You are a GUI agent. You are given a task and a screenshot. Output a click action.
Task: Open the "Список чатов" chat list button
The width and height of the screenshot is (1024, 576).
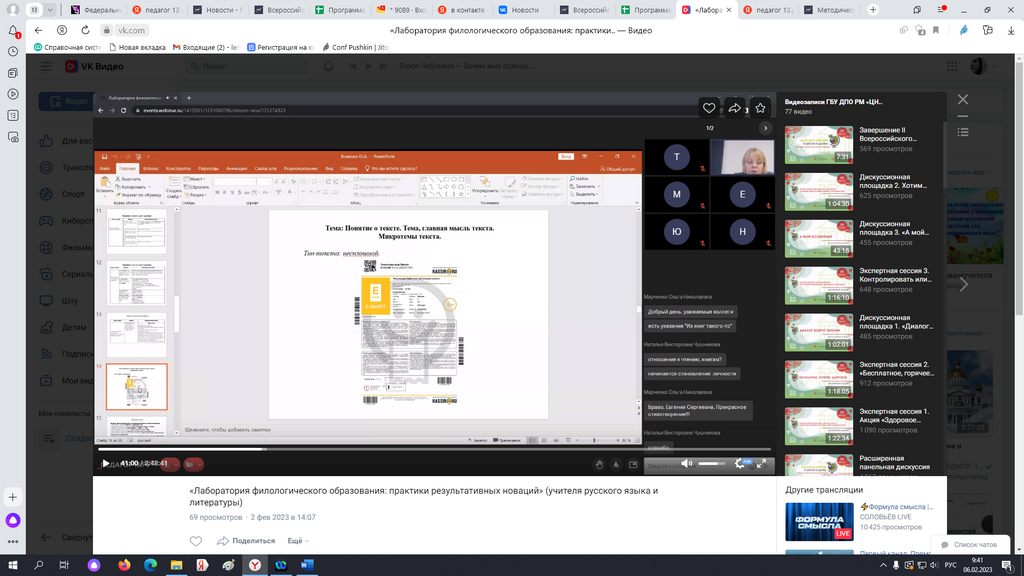coord(968,544)
